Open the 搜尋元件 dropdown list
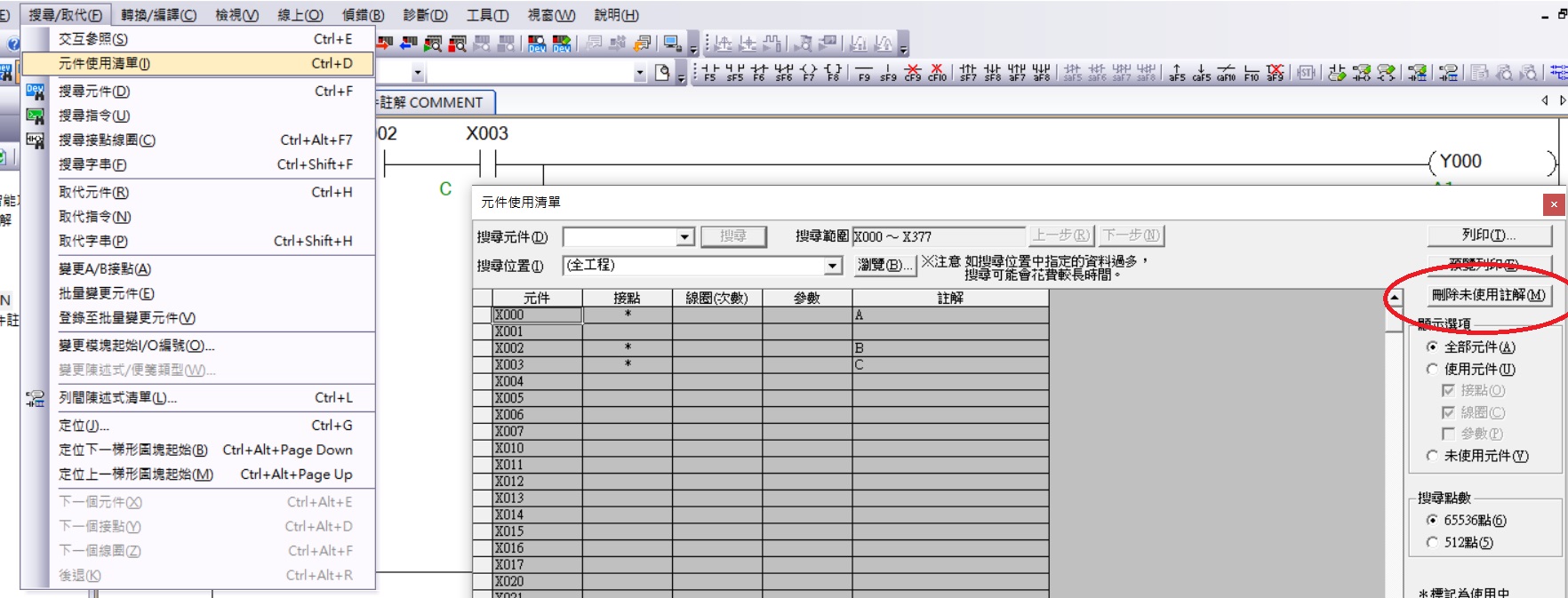1568x598 pixels. point(684,236)
